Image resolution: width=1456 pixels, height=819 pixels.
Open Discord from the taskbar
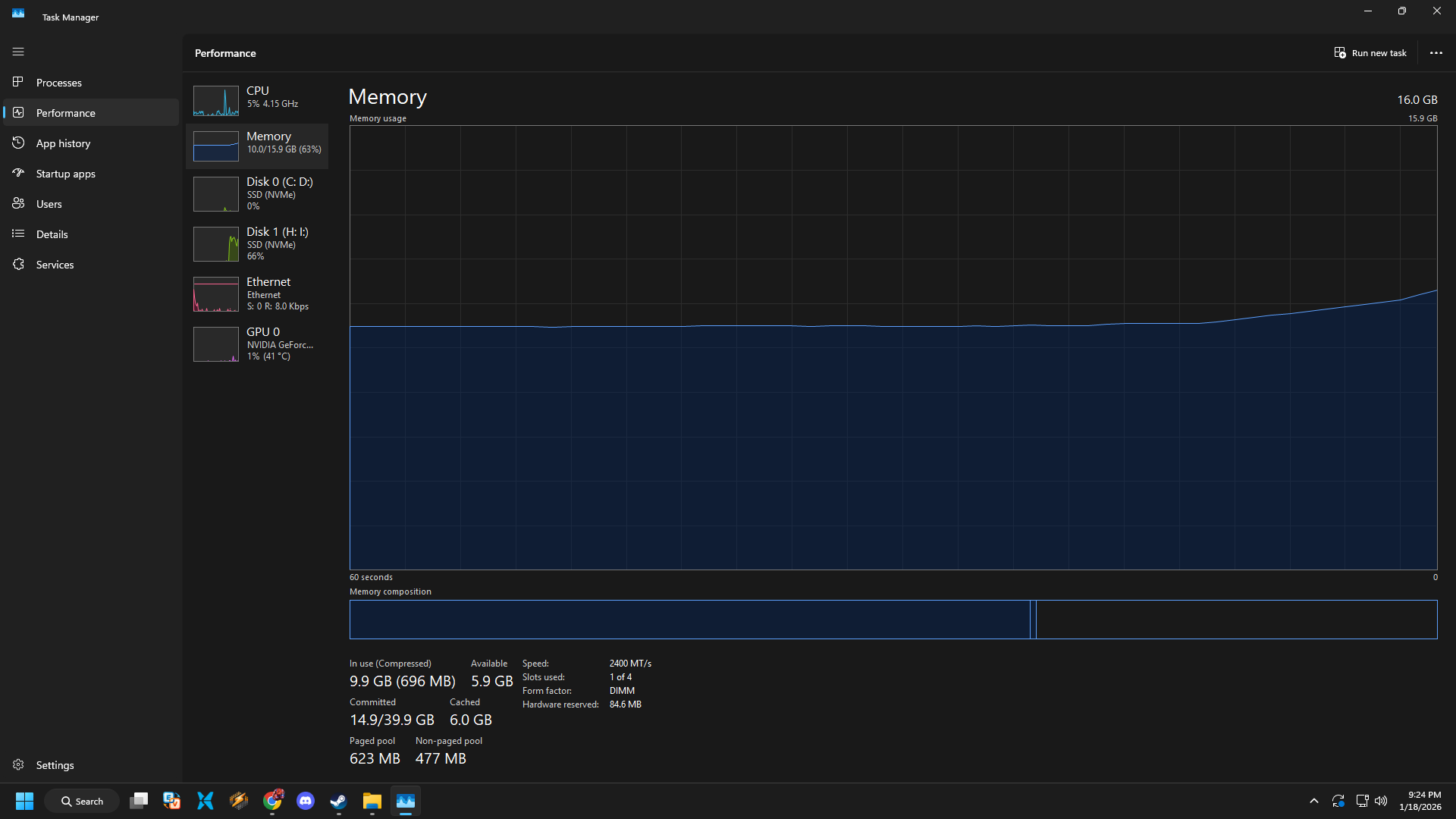(x=306, y=801)
